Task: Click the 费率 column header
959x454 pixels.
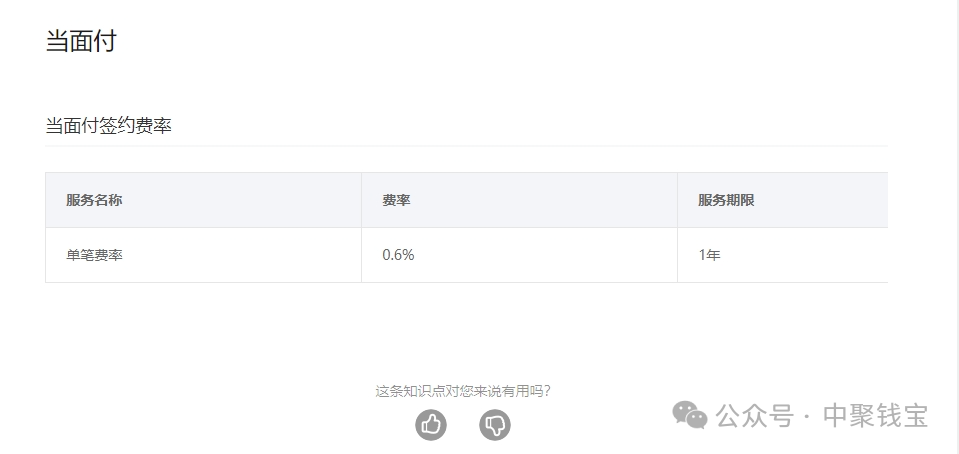Action: (396, 200)
